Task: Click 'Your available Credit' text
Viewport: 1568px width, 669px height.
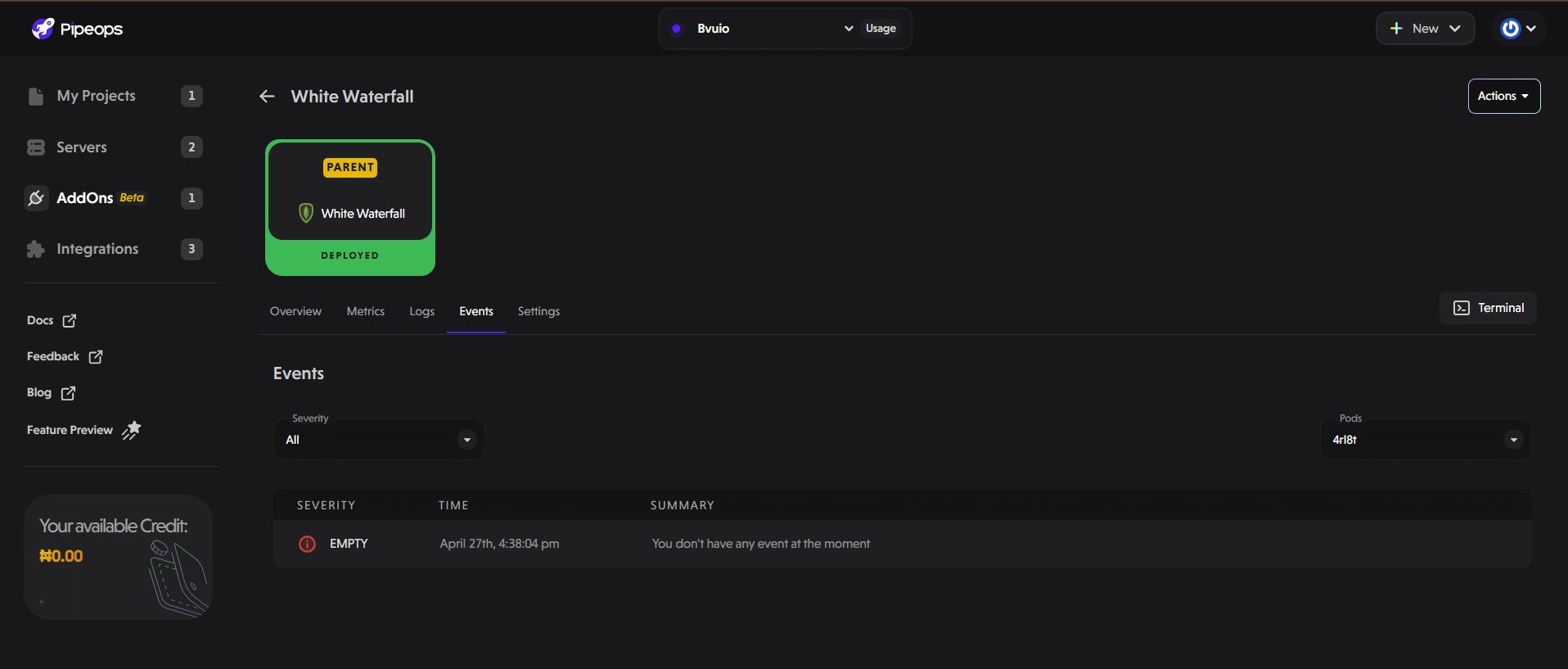Action: pyautogui.click(x=114, y=527)
